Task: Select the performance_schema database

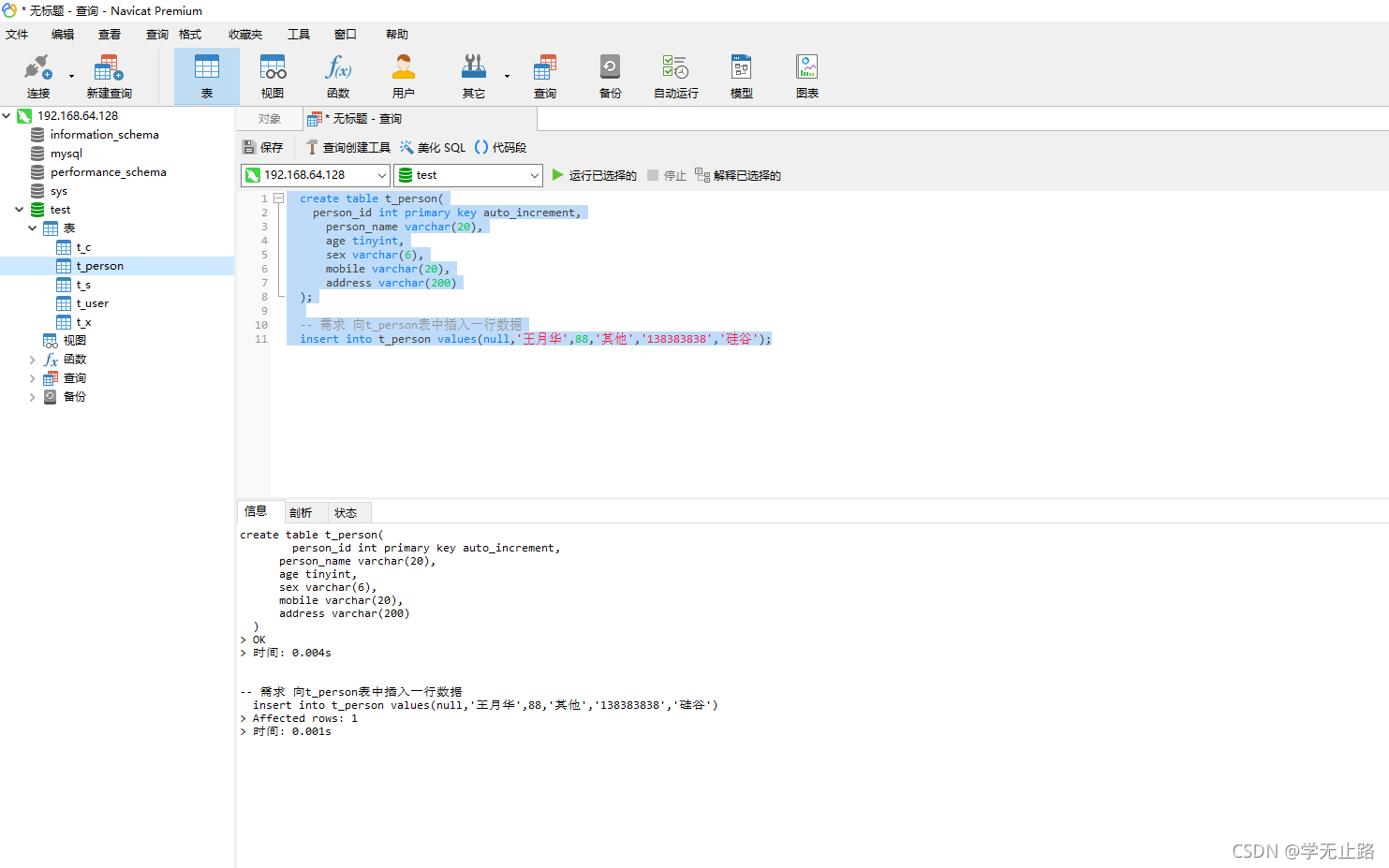Action: coord(108,172)
